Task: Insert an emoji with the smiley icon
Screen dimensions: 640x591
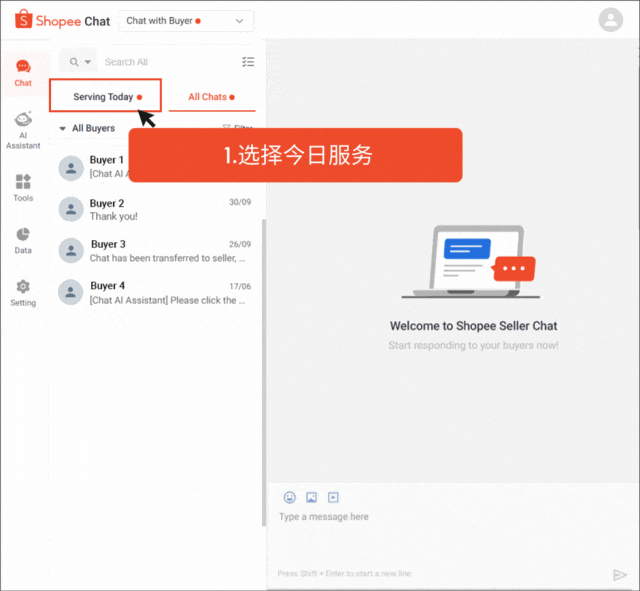Action: 290,497
